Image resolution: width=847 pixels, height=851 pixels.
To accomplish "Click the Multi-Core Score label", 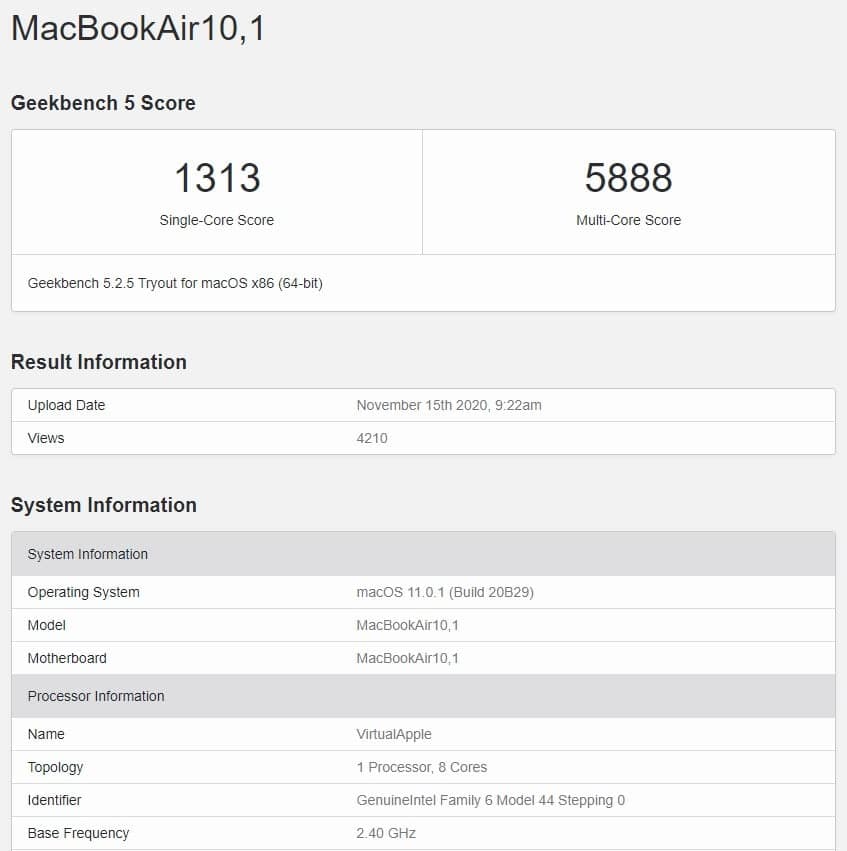I will (629, 220).
